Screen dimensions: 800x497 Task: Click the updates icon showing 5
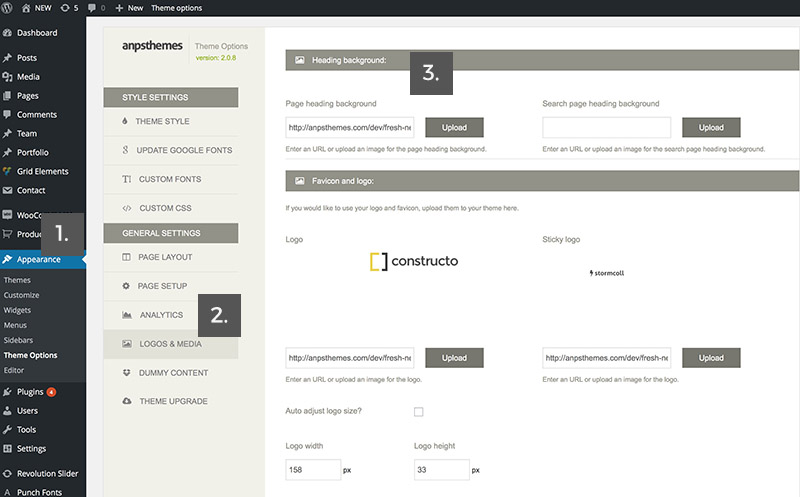[69, 8]
